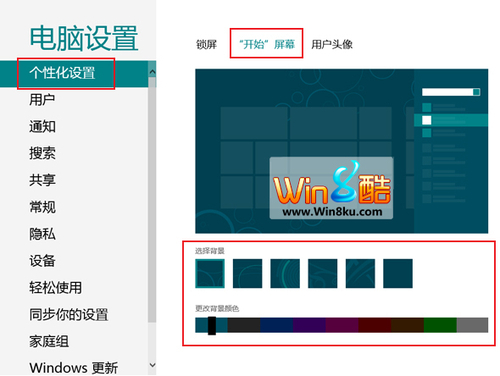Pick the dark gray background color
500x376 pixels.
click(244, 325)
